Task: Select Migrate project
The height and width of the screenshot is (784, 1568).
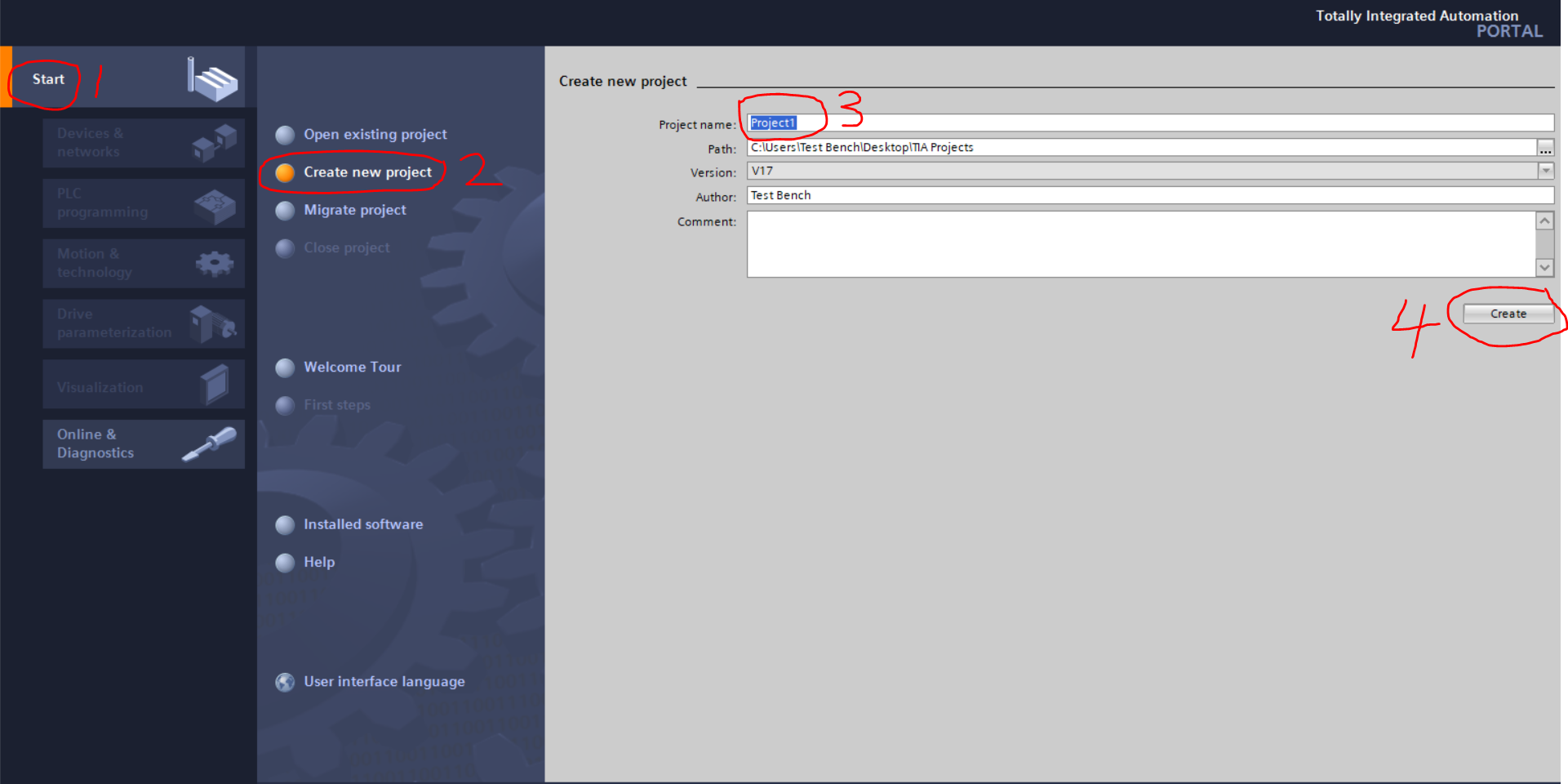Action: pyautogui.click(x=355, y=210)
